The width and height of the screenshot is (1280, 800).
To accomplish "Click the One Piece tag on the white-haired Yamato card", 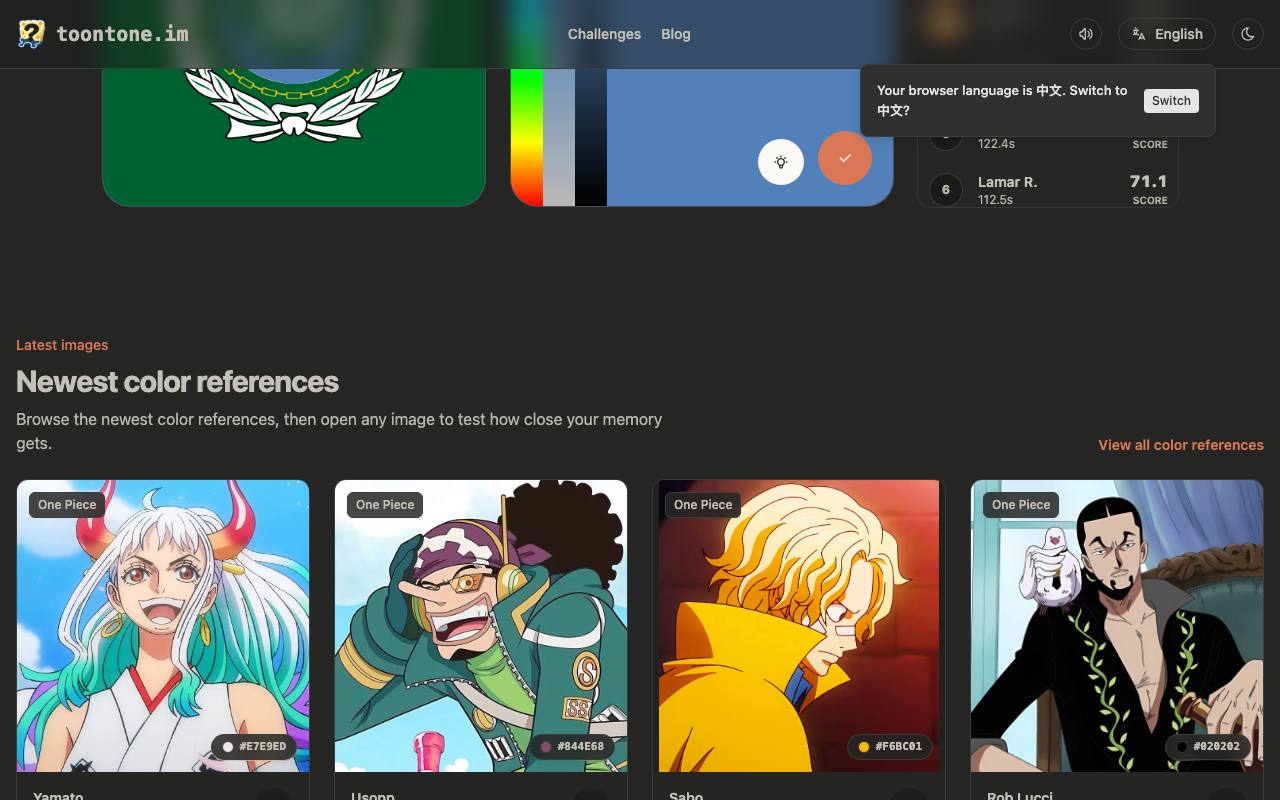I will (x=67, y=505).
